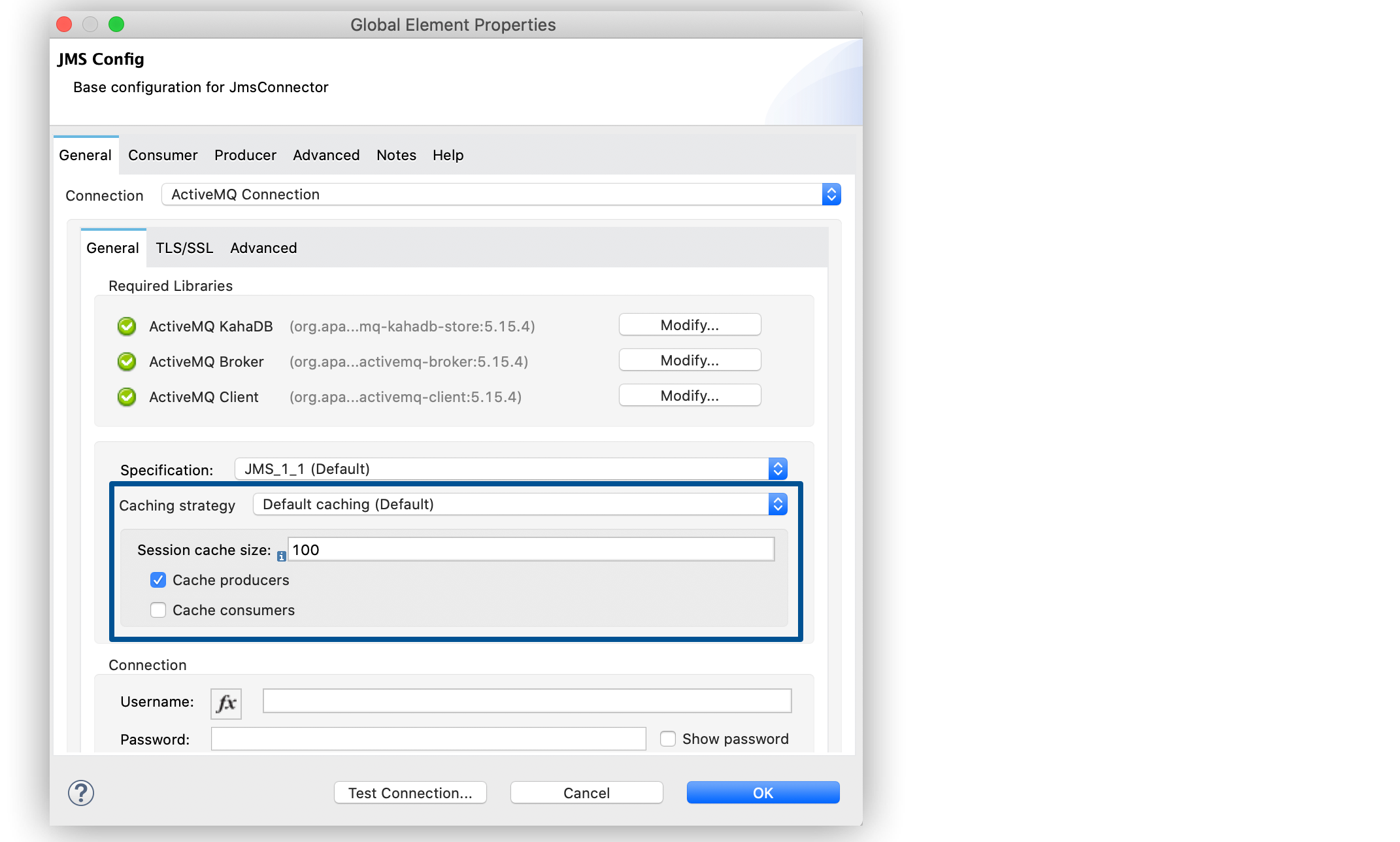This screenshot has height=842, width=1400.
Task: Switch to the TLS/SSL tab
Action: click(183, 247)
